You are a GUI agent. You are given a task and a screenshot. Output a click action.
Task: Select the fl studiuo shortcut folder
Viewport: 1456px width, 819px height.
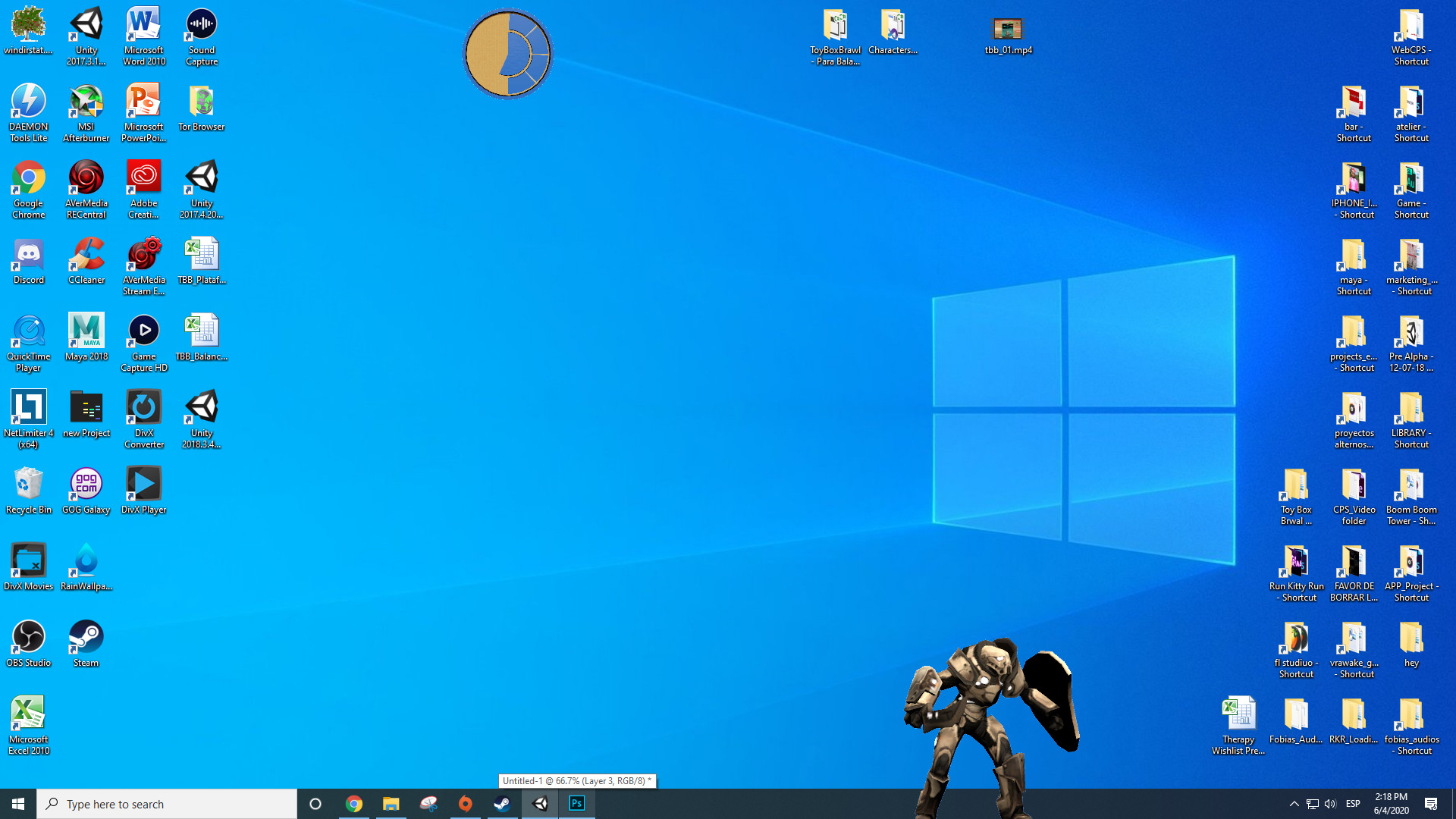[x=1296, y=648]
